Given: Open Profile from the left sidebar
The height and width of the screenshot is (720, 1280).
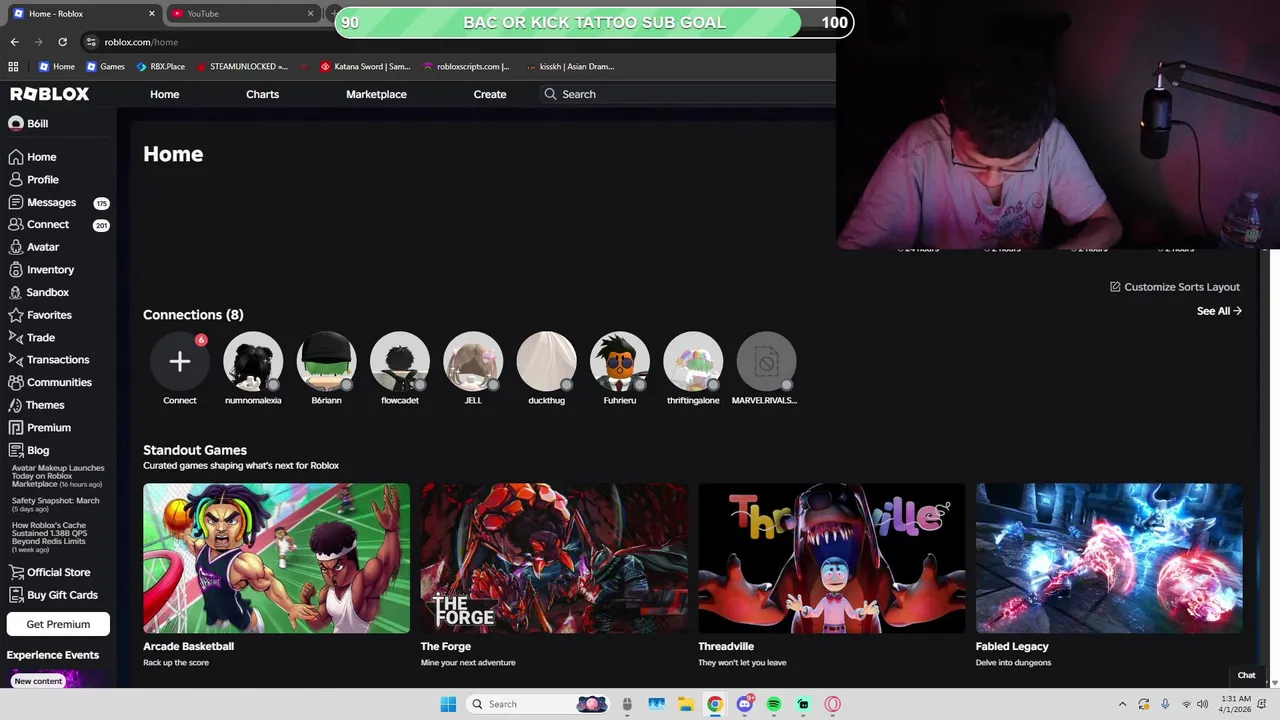Looking at the screenshot, I should tap(33, 180).
